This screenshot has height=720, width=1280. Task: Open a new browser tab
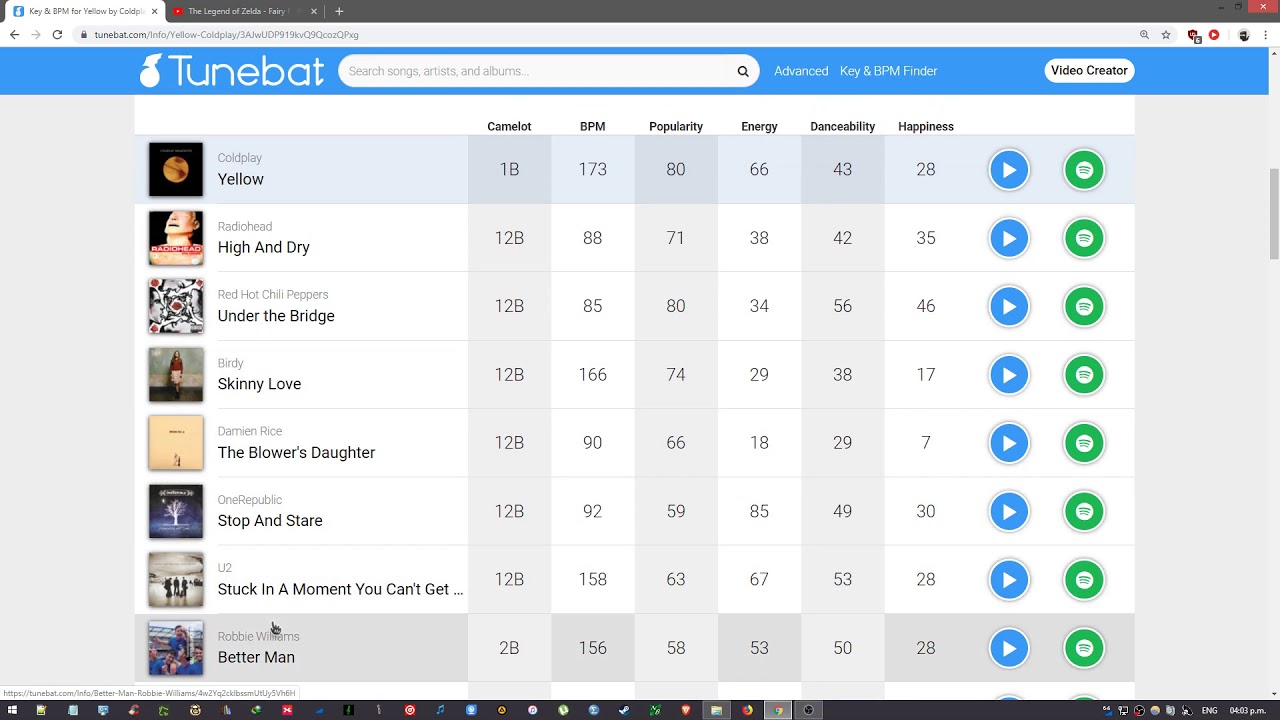(339, 11)
